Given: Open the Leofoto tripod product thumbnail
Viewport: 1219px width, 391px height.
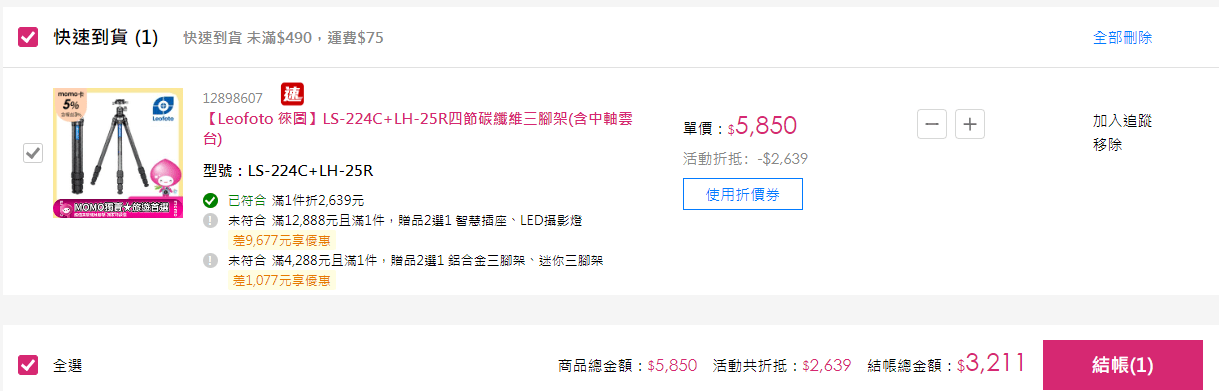Looking at the screenshot, I should 118,153.
